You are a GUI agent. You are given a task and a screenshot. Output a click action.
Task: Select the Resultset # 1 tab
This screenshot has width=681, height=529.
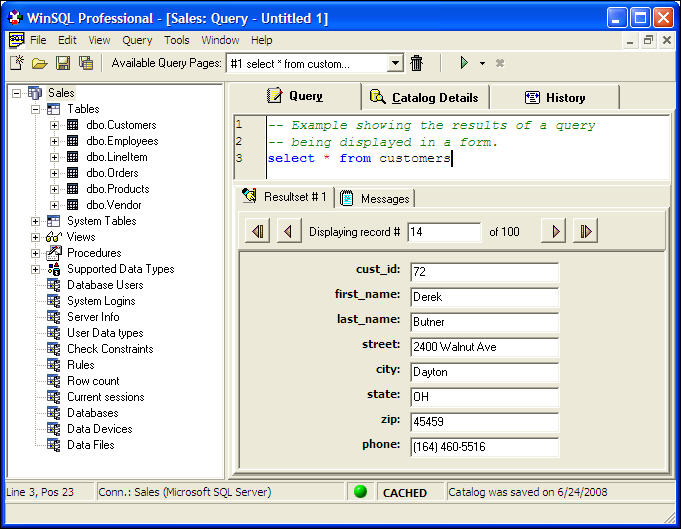tap(285, 197)
